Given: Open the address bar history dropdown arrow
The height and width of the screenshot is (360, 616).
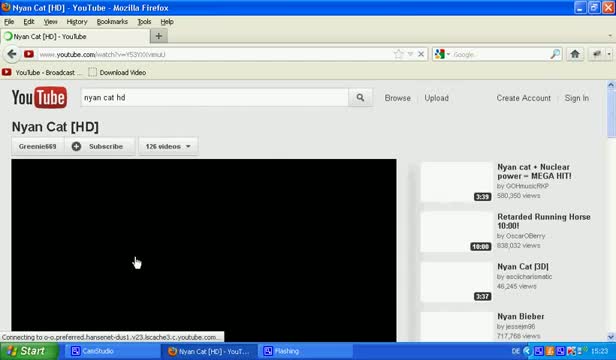Looking at the screenshot, I should click(410, 54).
